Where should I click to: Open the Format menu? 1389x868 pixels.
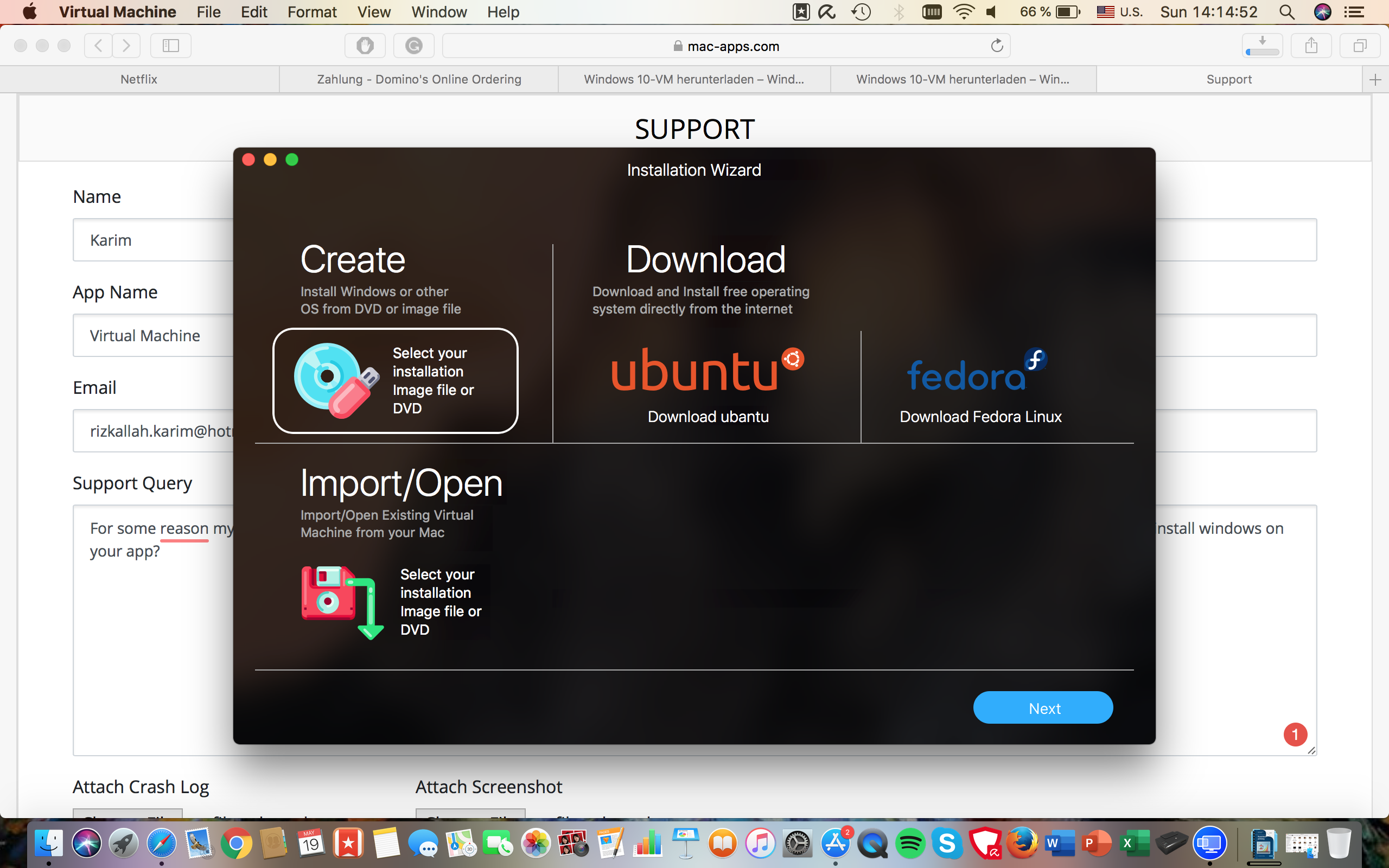point(311,12)
